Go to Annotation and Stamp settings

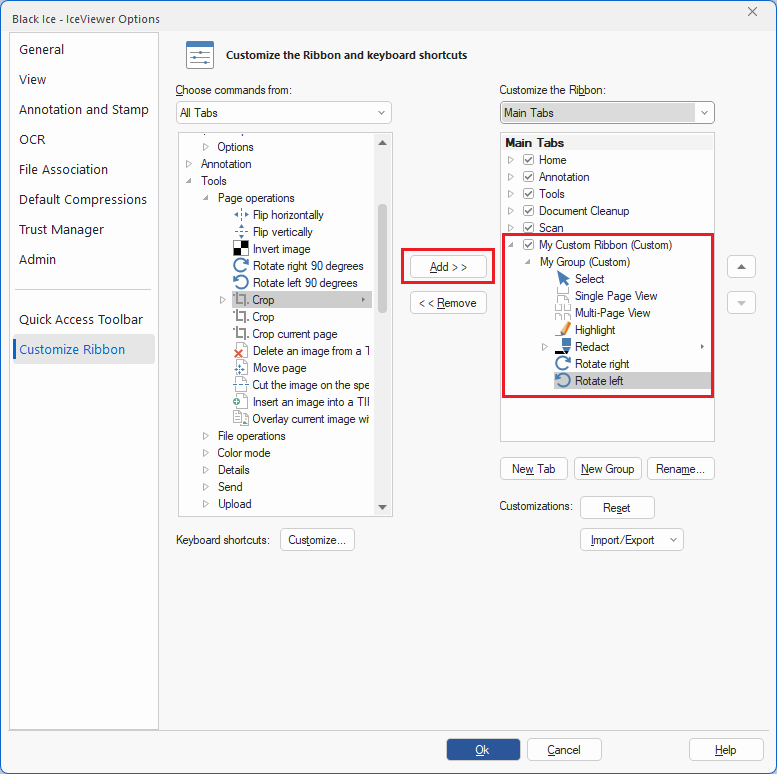[84, 110]
